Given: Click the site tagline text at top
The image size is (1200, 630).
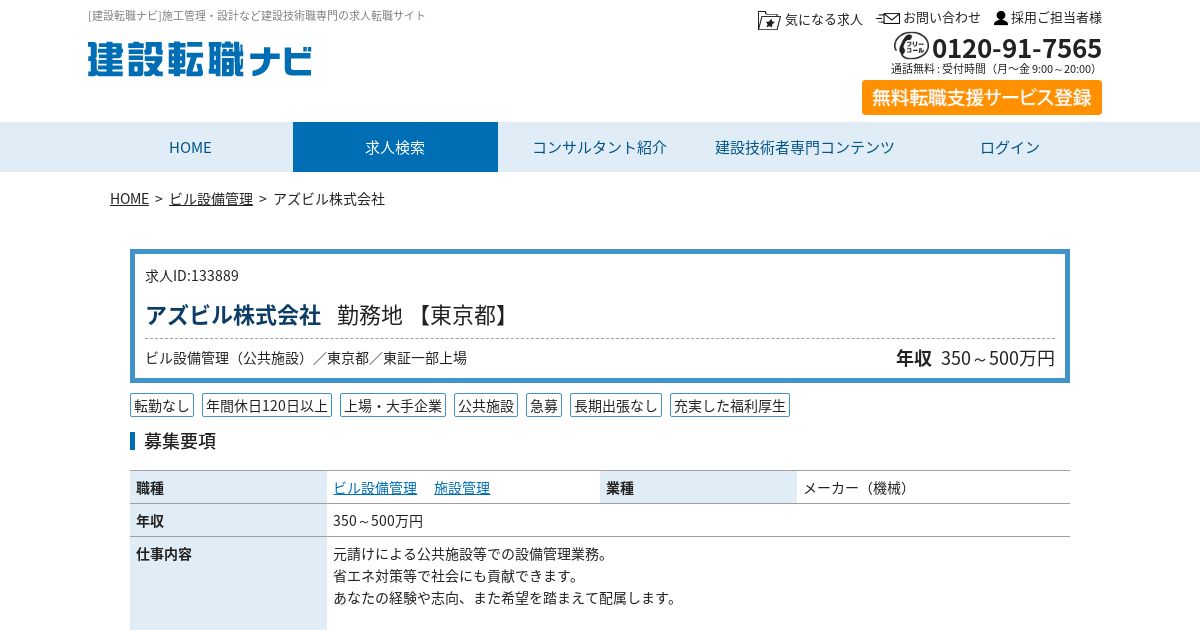Looking at the screenshot, I should click(257, 16).
